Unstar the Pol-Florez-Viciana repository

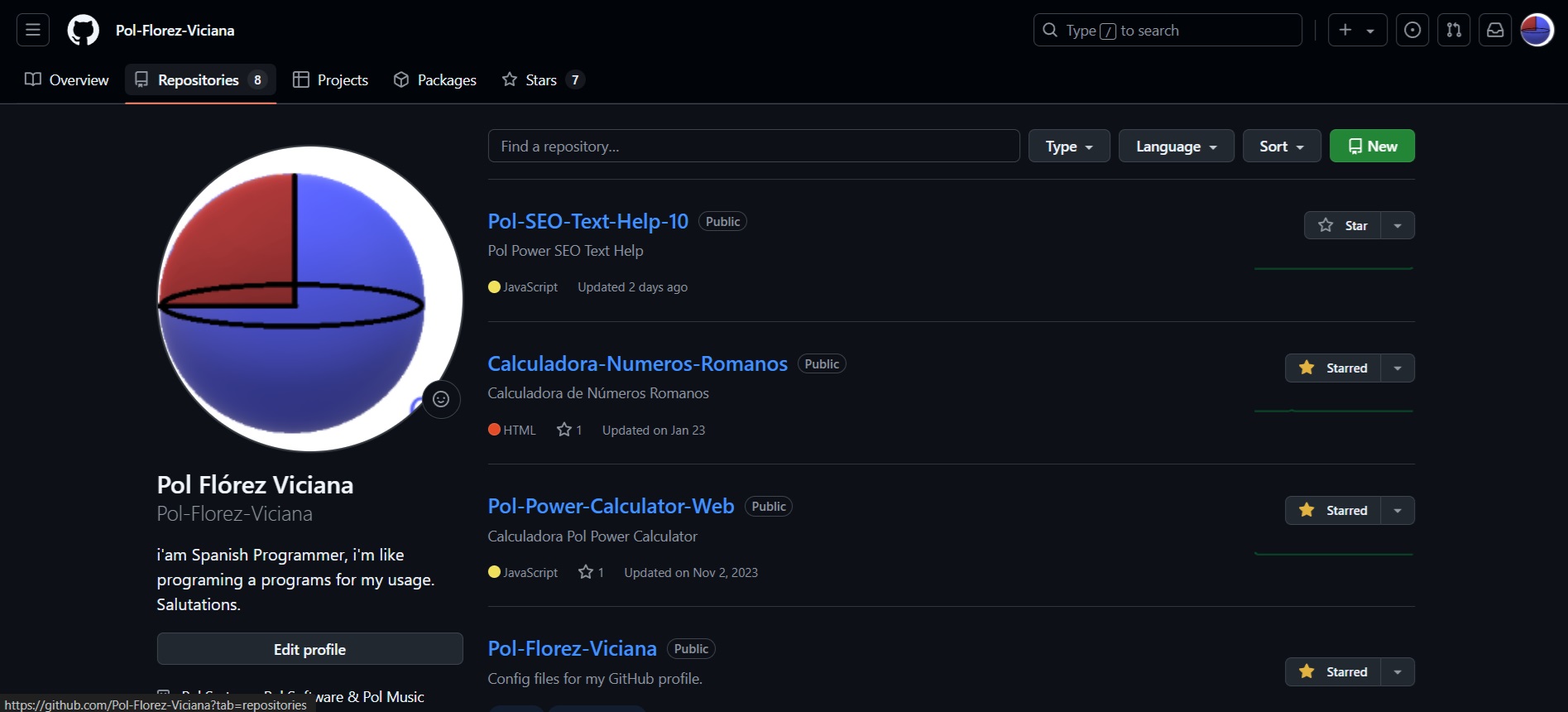tap(1333, 671)
